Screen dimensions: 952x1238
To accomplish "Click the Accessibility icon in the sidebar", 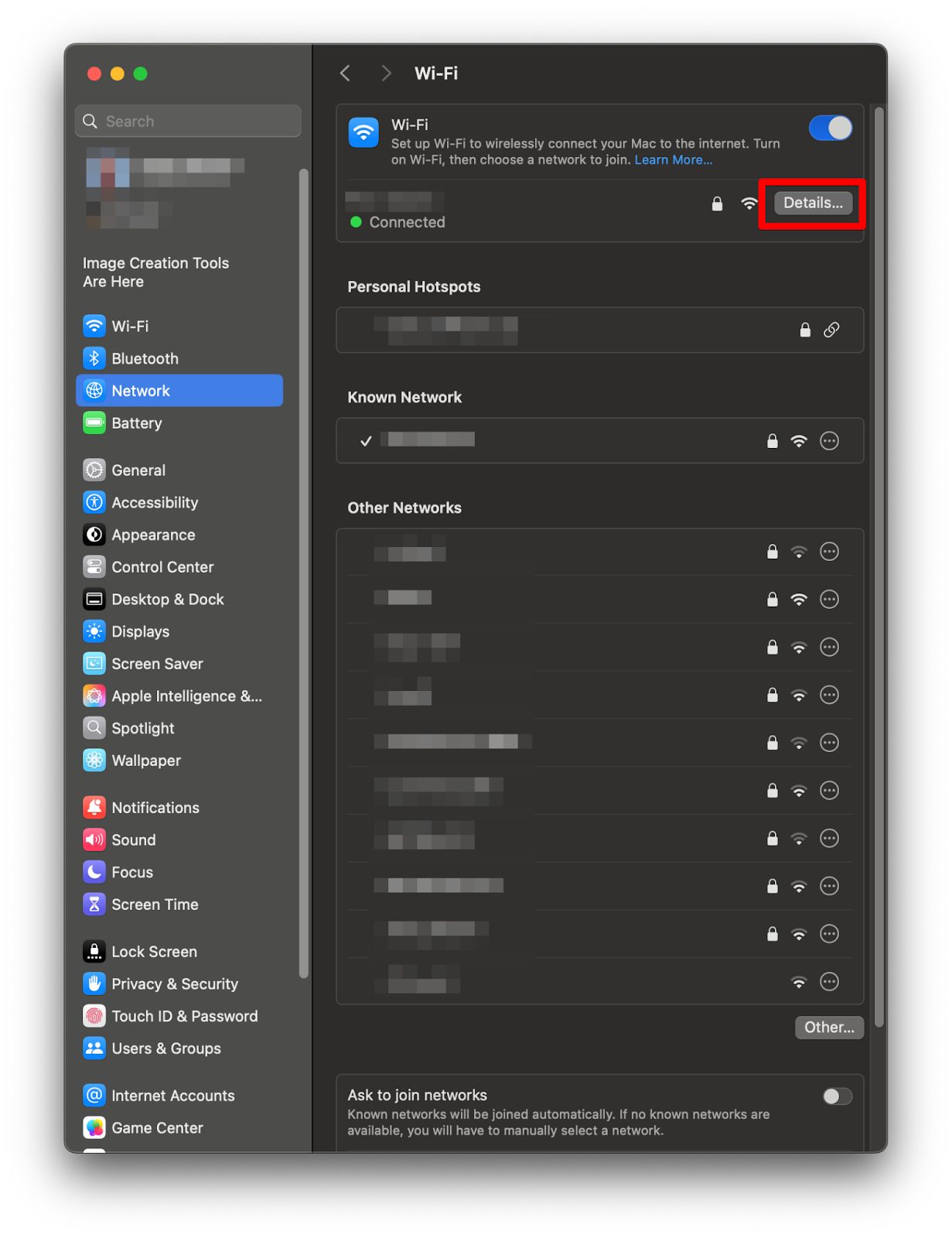I will coord(94,502).
